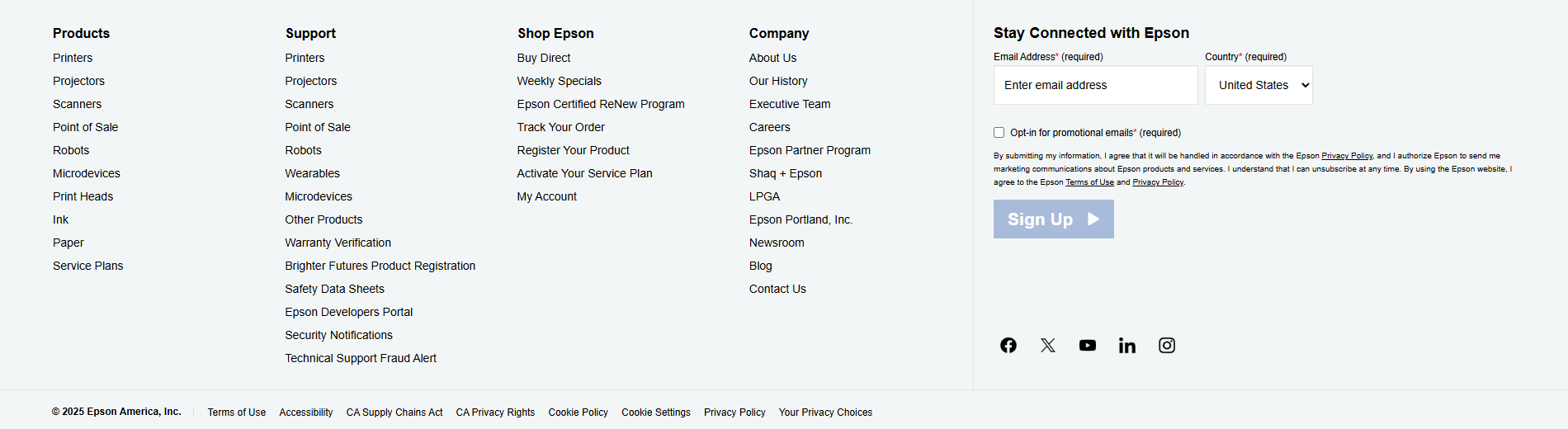The width and height of the screenshot is (1568, 429).
Task: Open Terms of Use in the bottom bar
Action: pos(236,412)
